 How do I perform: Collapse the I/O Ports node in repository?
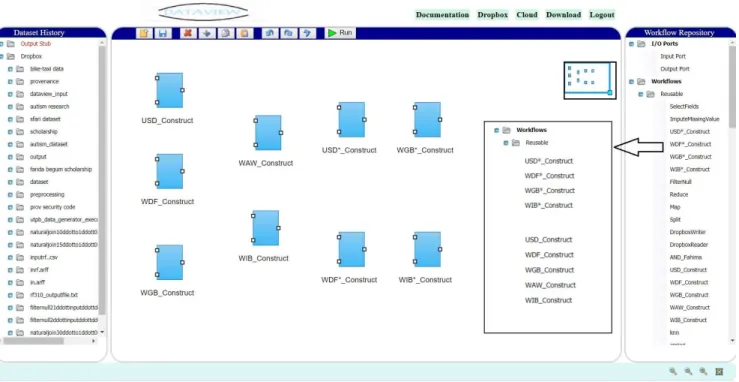[632, 44]
